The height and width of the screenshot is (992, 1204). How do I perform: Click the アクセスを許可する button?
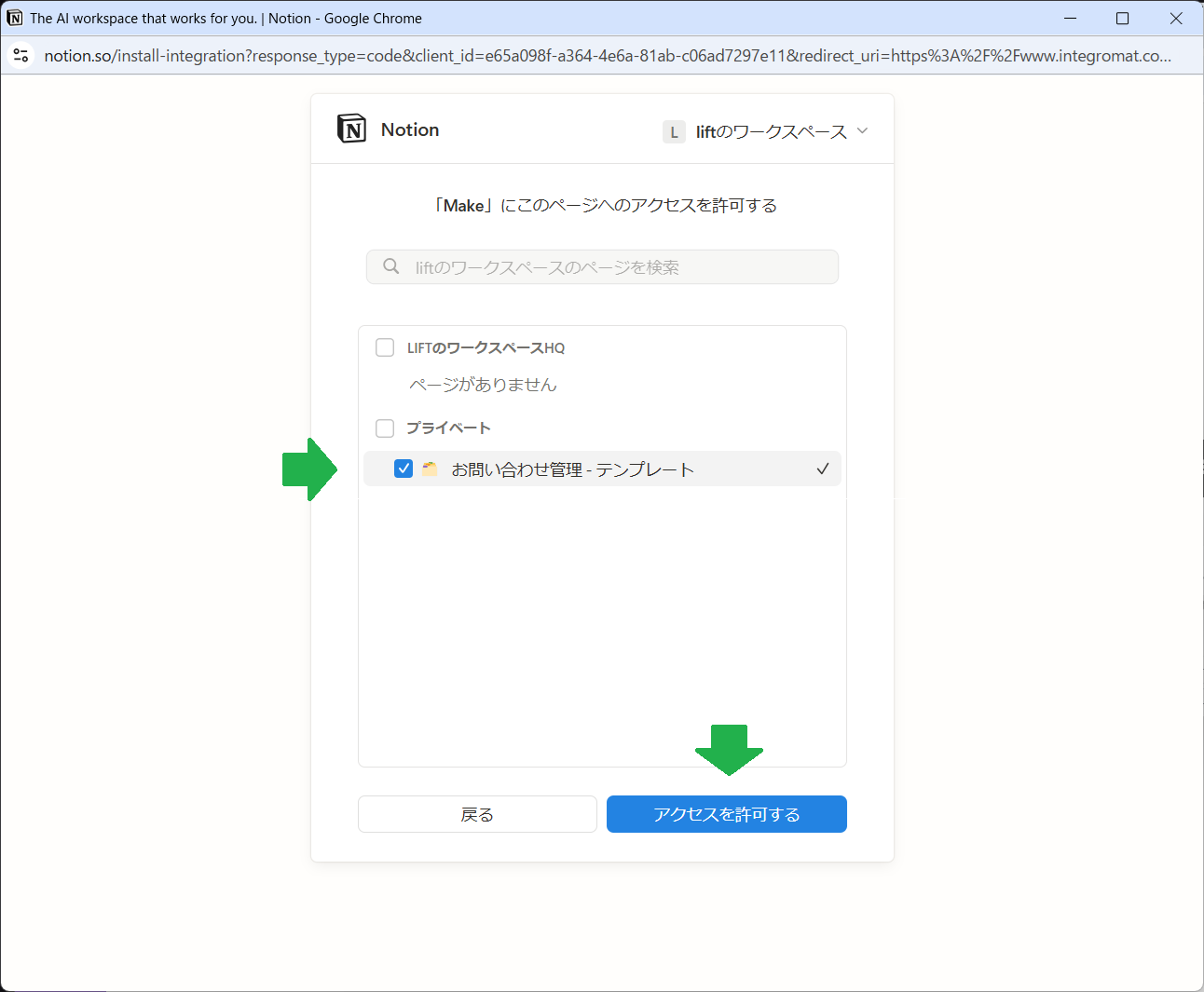(727, 814)
